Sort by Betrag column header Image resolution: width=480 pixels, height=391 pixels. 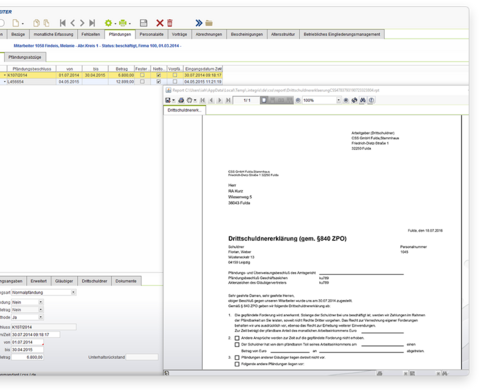tap(122, 69)
